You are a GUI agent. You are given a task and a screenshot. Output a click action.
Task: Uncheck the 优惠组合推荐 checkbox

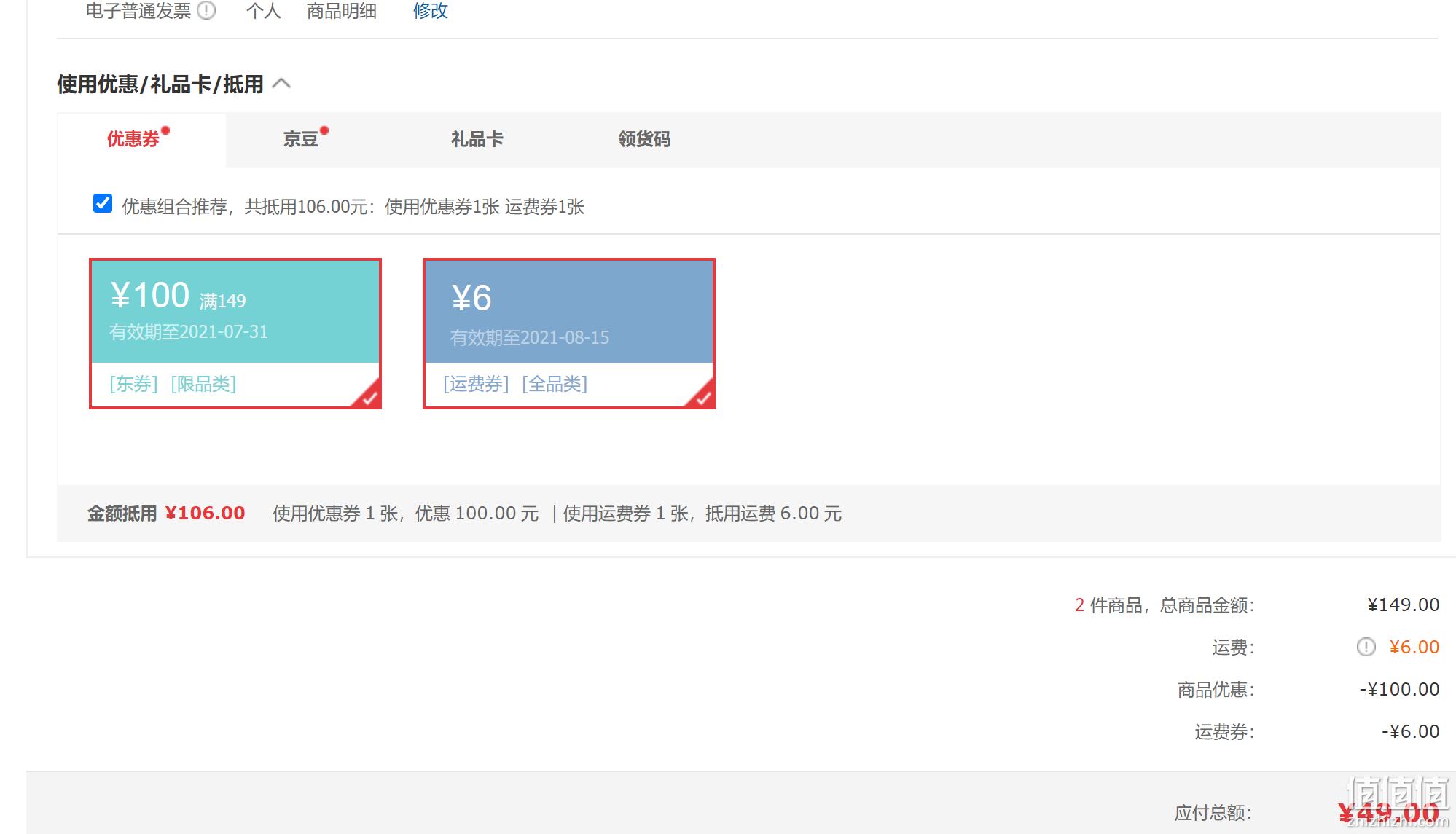pos(103,204)
